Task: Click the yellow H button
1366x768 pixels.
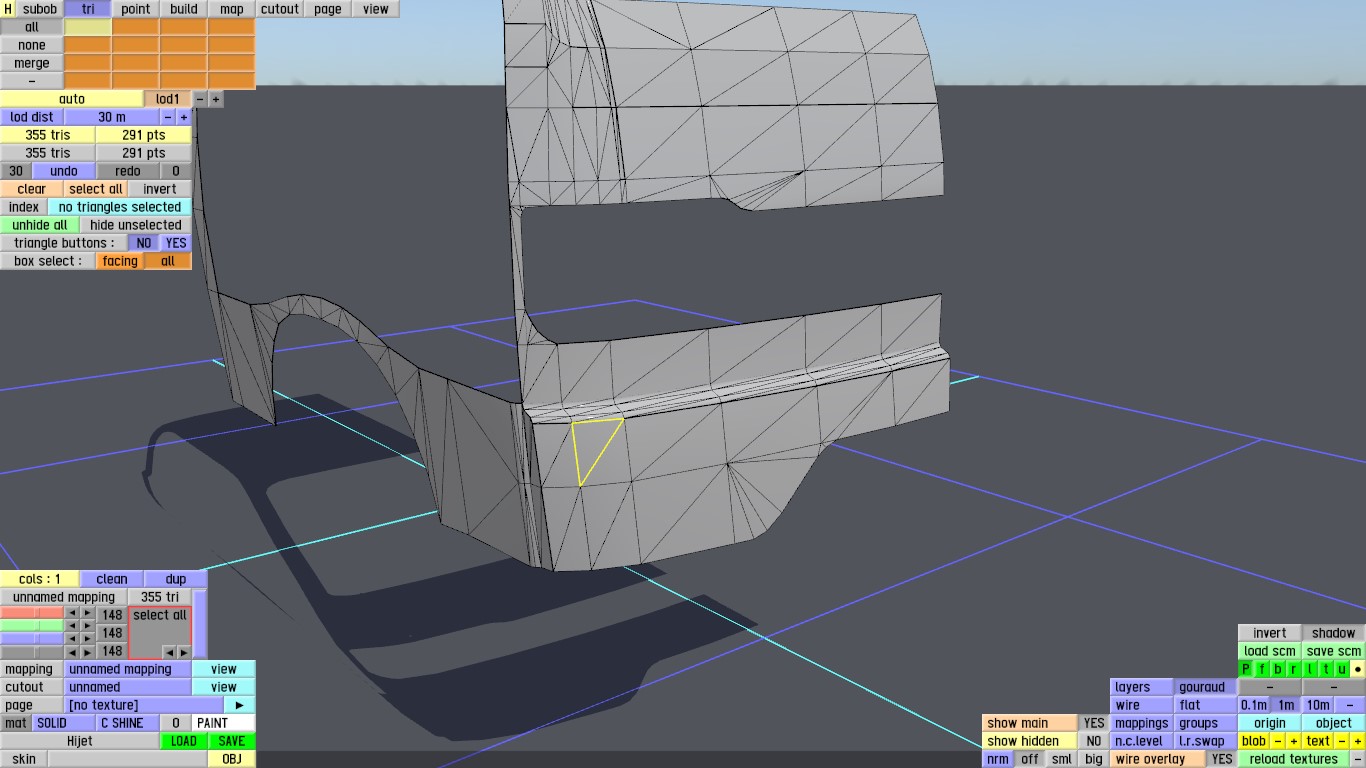Action: [8, 9]
